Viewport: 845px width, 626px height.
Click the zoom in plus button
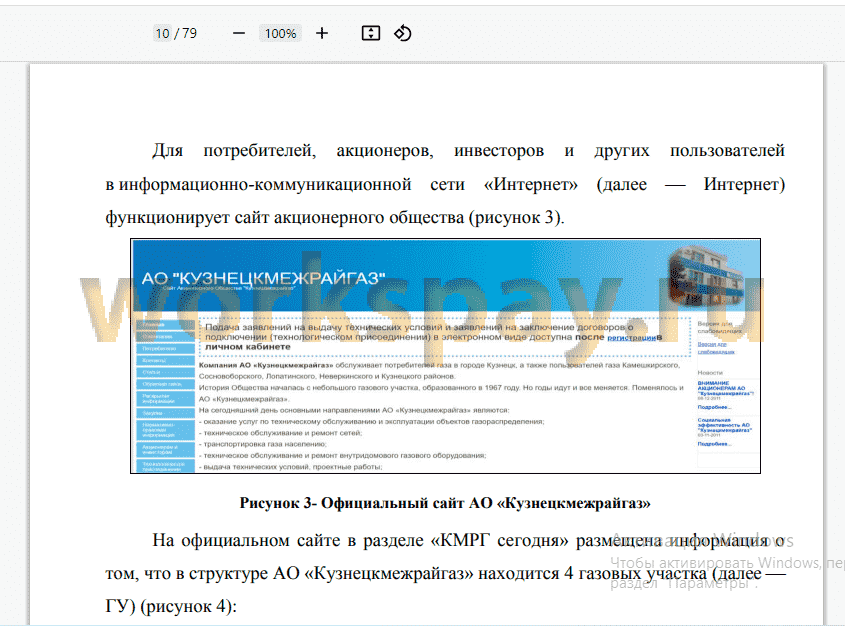coord(322,33)
